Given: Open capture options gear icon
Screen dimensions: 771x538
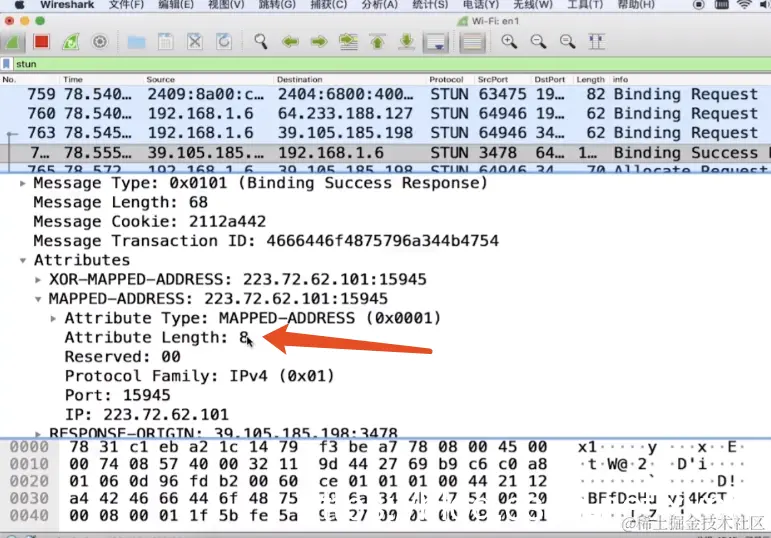Looking at the screenshot, I should pos(100,42).
